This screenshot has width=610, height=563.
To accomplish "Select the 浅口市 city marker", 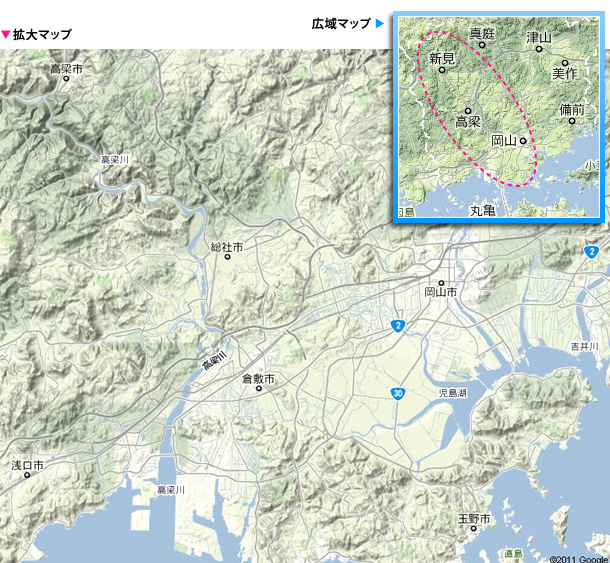I will [x=27, y=476].
